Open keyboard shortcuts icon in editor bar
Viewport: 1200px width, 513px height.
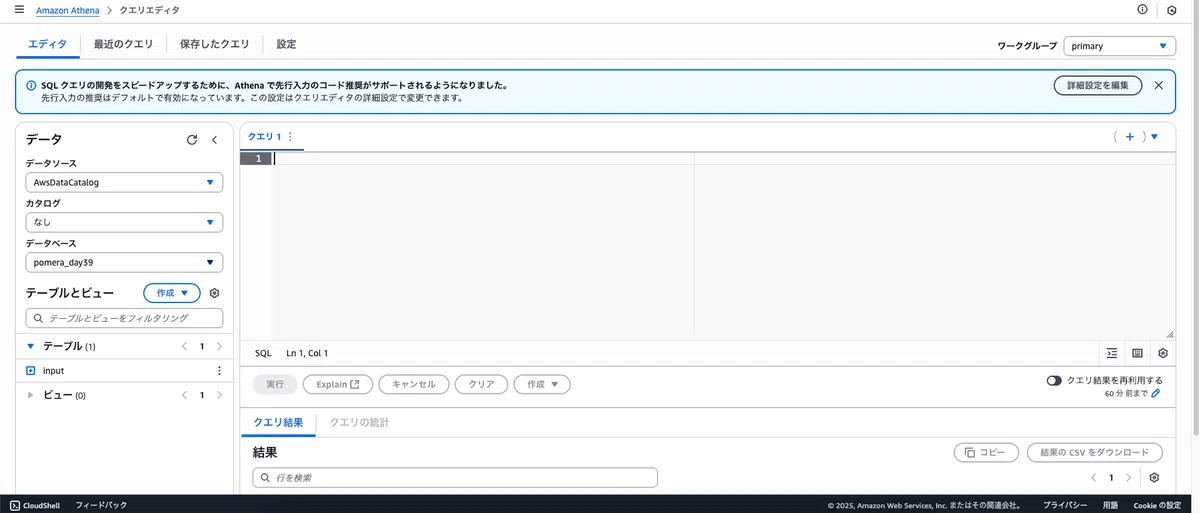1137,353
